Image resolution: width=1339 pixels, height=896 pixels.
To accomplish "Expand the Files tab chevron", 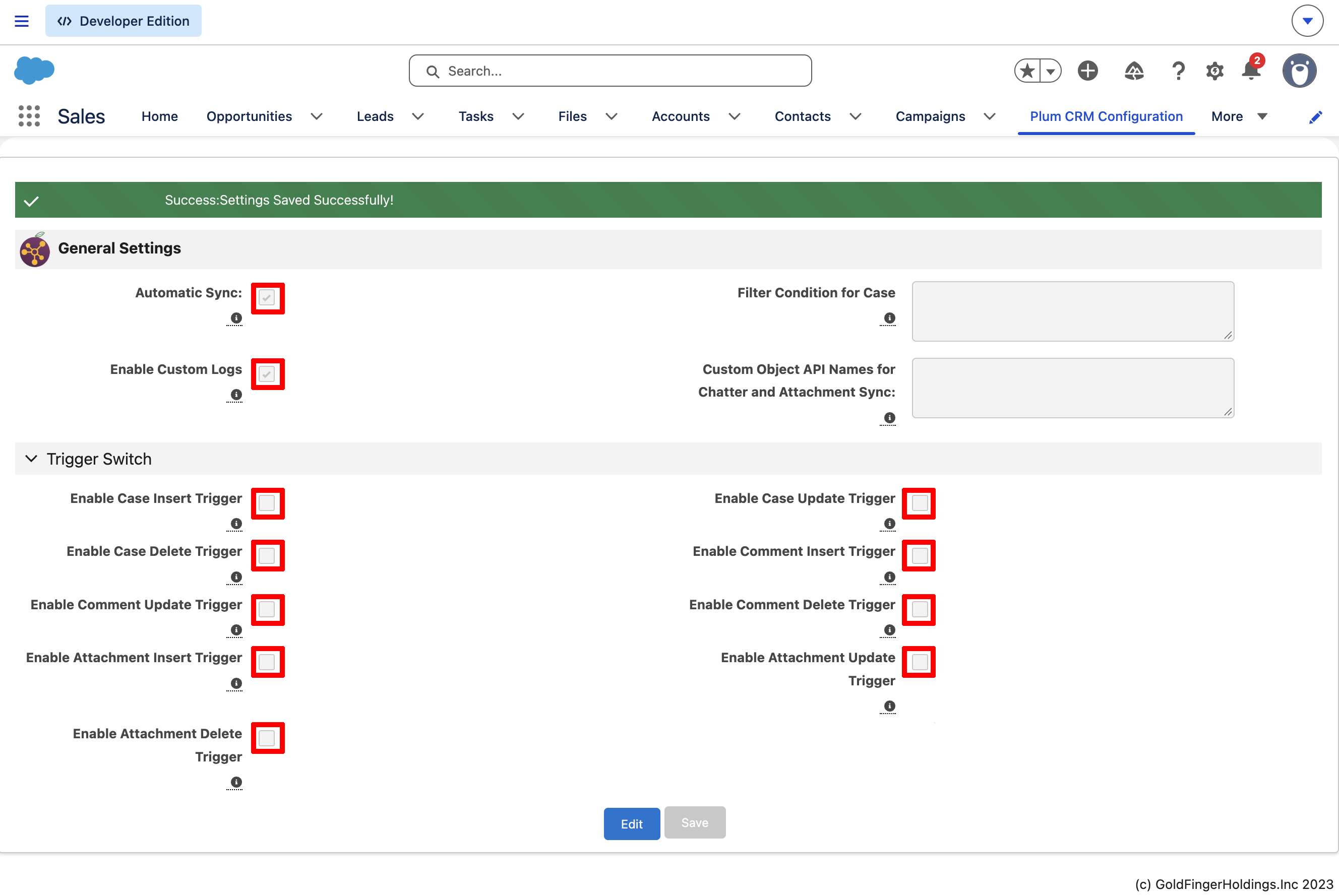I will 612,116.
